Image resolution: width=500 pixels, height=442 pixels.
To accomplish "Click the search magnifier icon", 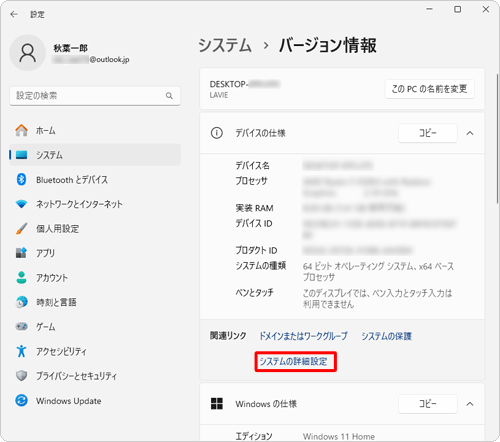I will point(169,96).
